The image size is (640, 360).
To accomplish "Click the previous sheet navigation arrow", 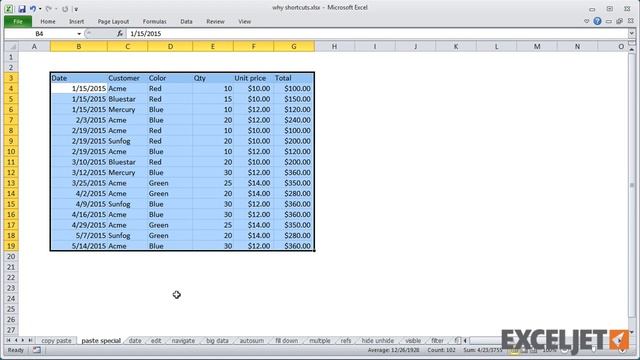I will [x=16, y=340].
